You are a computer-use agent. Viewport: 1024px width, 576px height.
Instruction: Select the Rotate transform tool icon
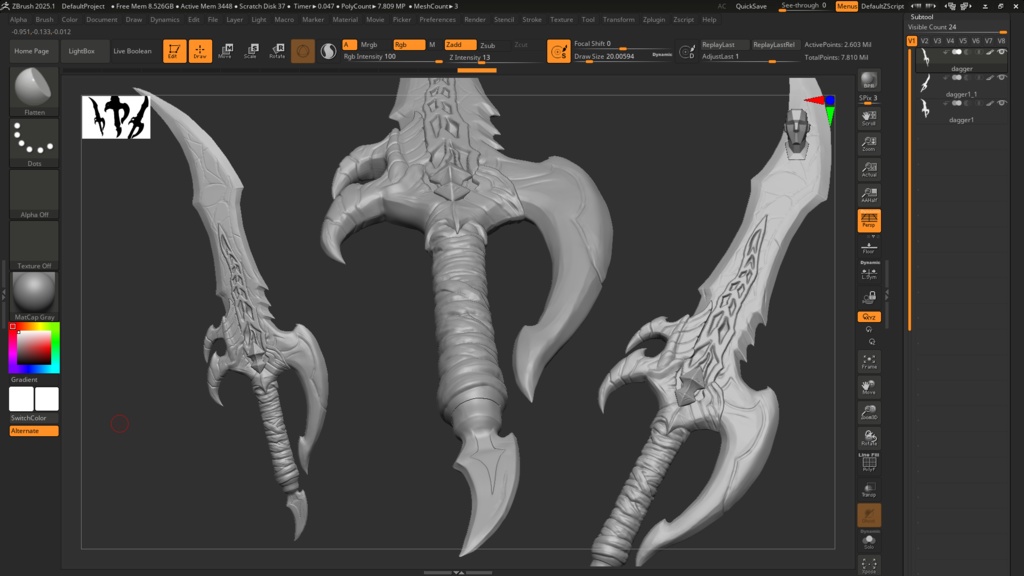[x=277, y=50]
